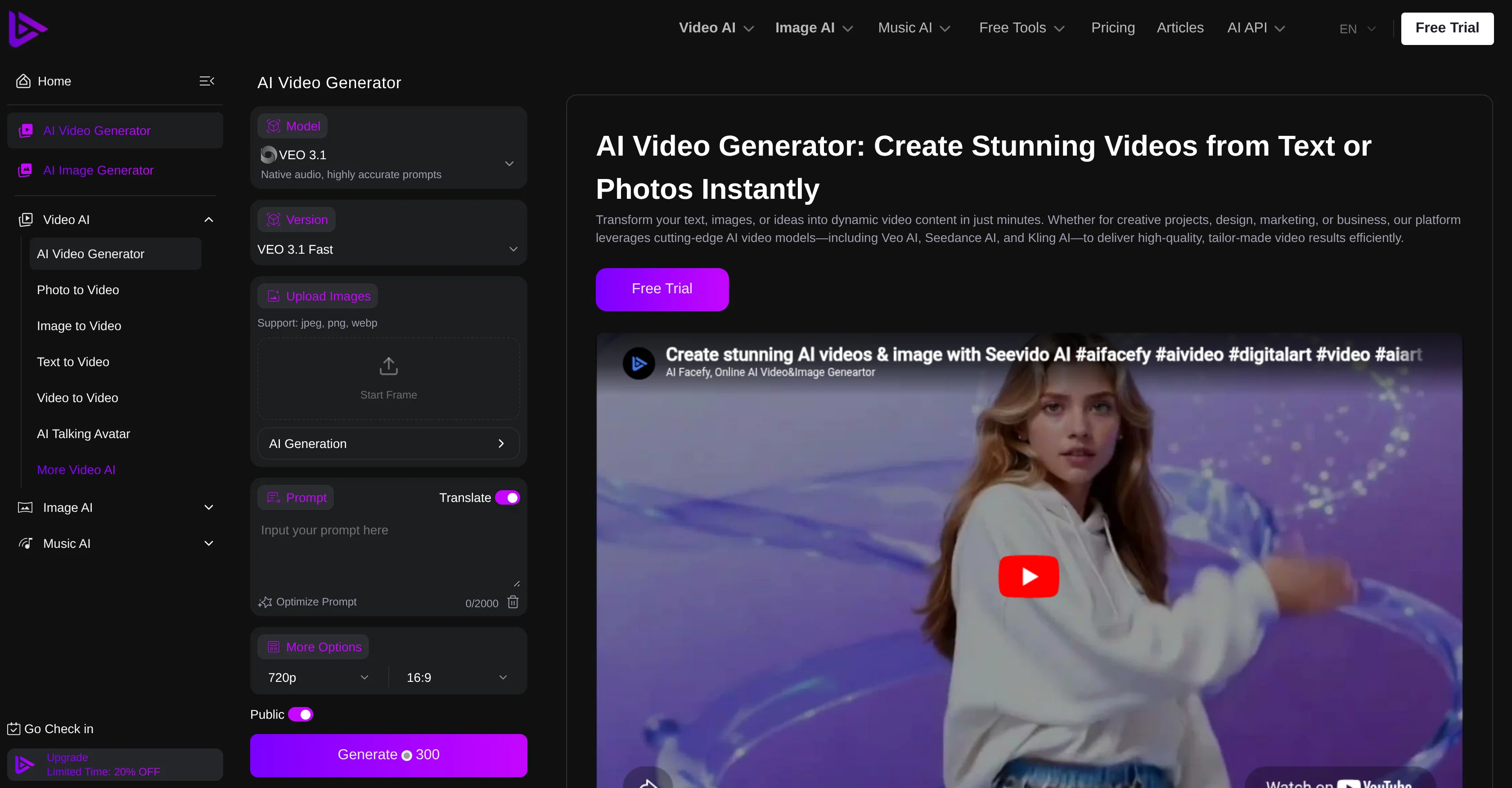Screen dimensions: 1512x788
Task: Go to Pricing page
Action: click(x=1113, y=27)
